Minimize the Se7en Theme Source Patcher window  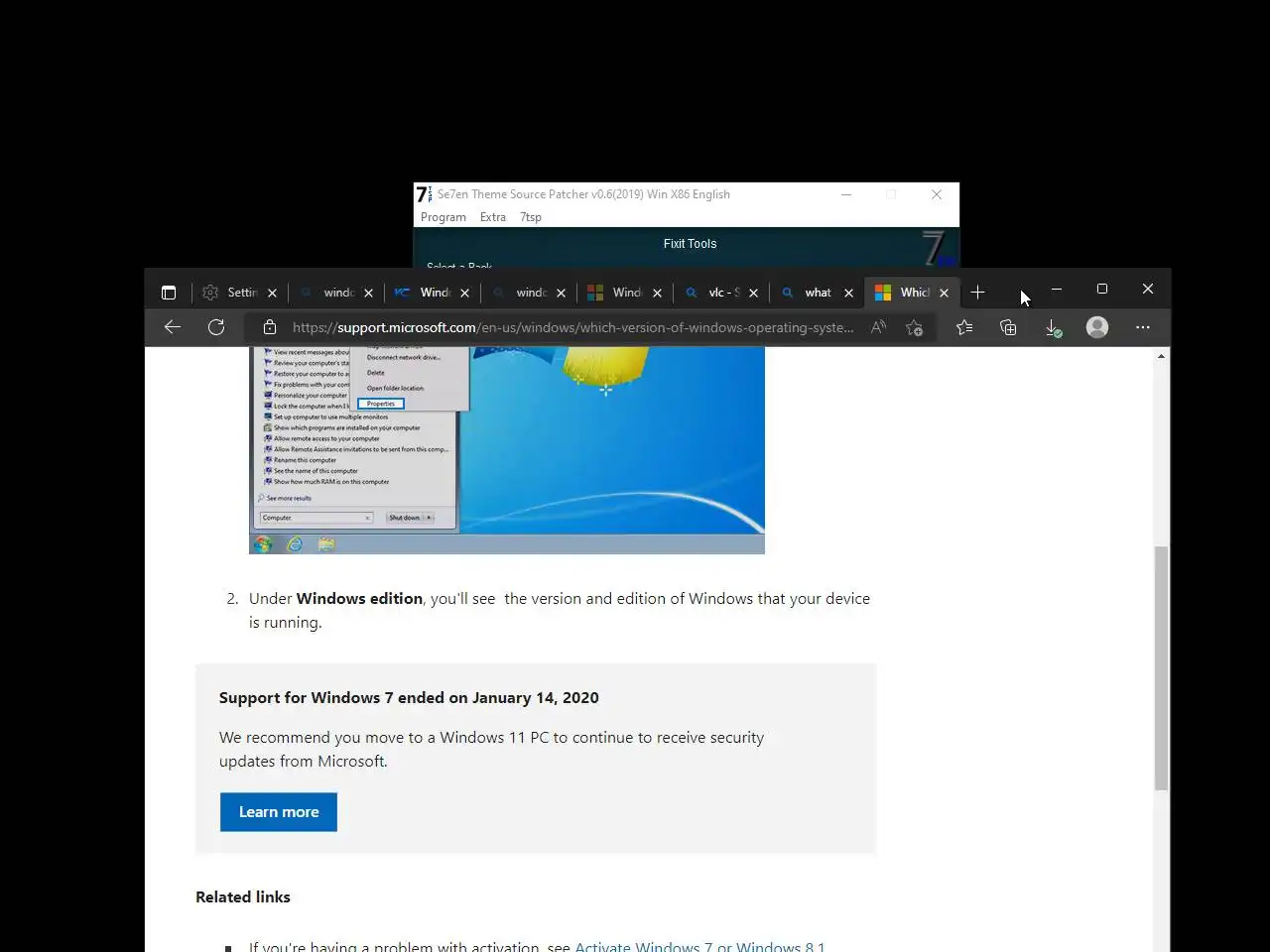(846, 194)
